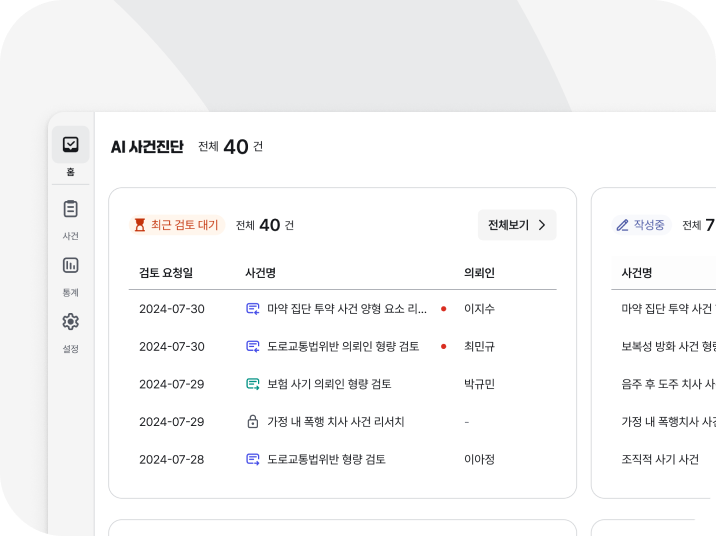
Task: Click the hourglass icon in 최근 검토 대기 badge
Action: 140,225
